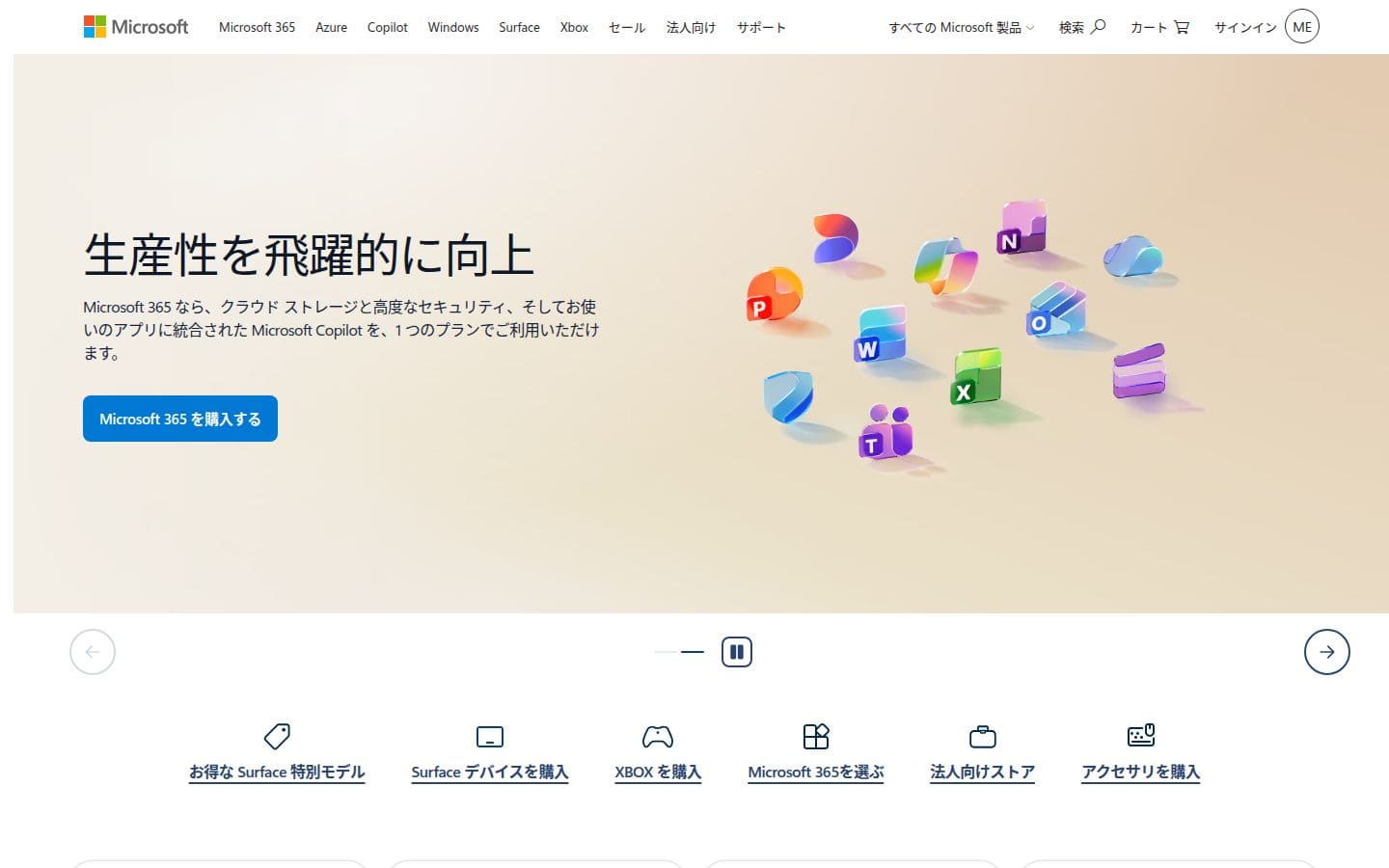Open the サポート nav link
This screenshot has width=1389, height=868.
(x=761, y=27)
